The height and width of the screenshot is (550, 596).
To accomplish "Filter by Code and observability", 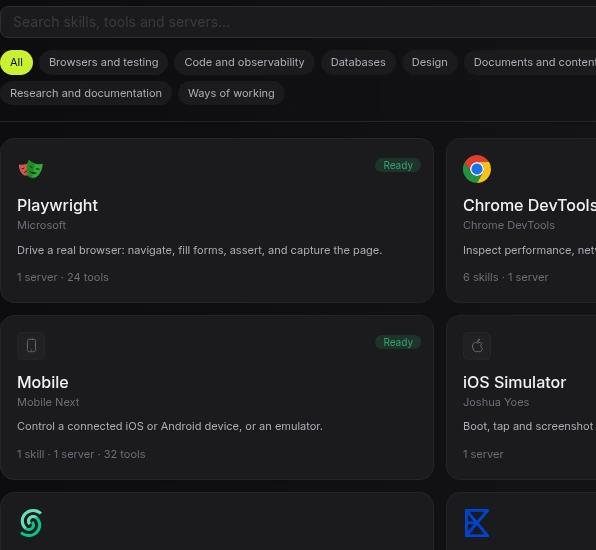I will [244, 62].
